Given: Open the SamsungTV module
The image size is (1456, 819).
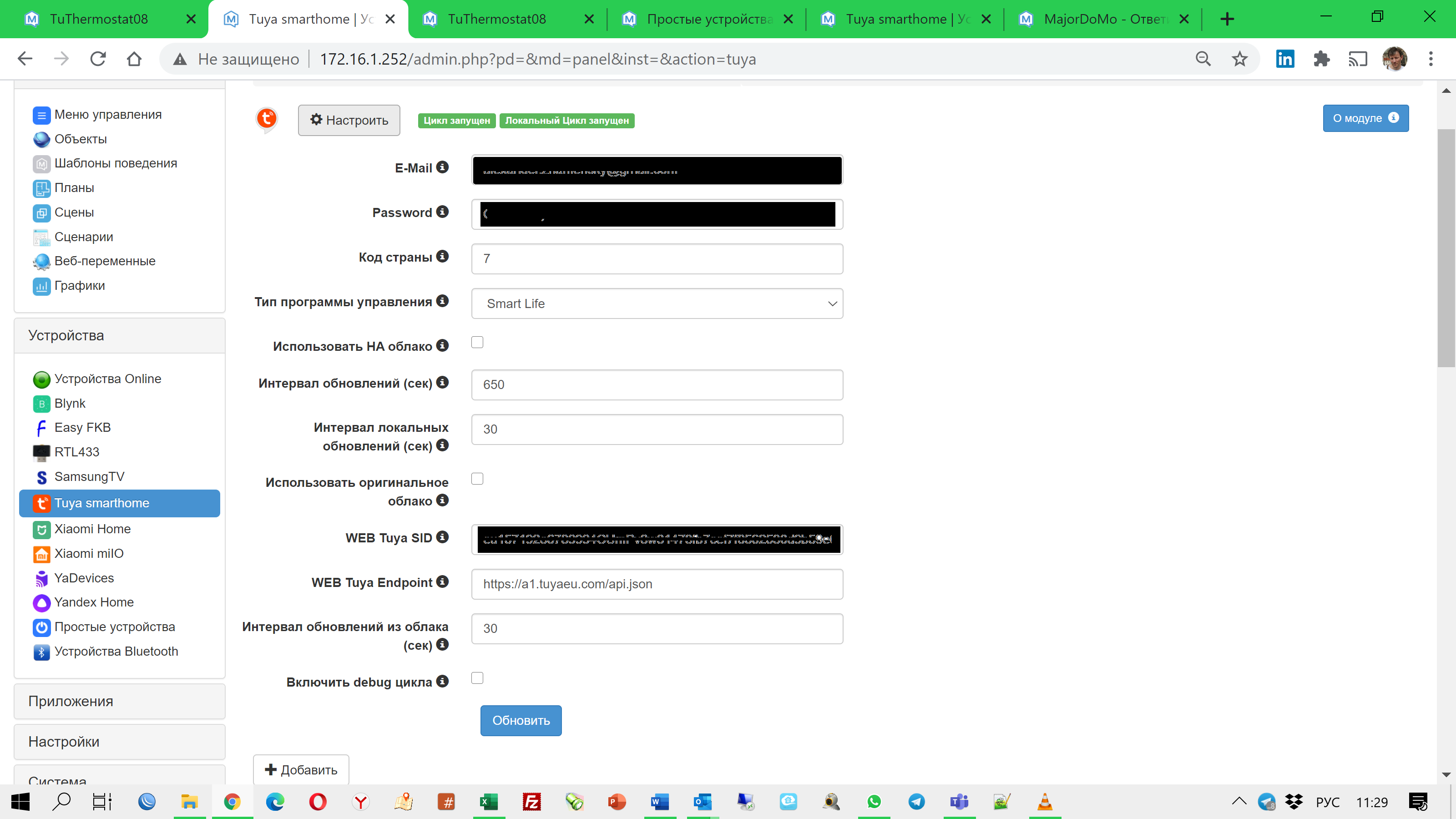Looking at the screenshot, I should pos(89,476).
